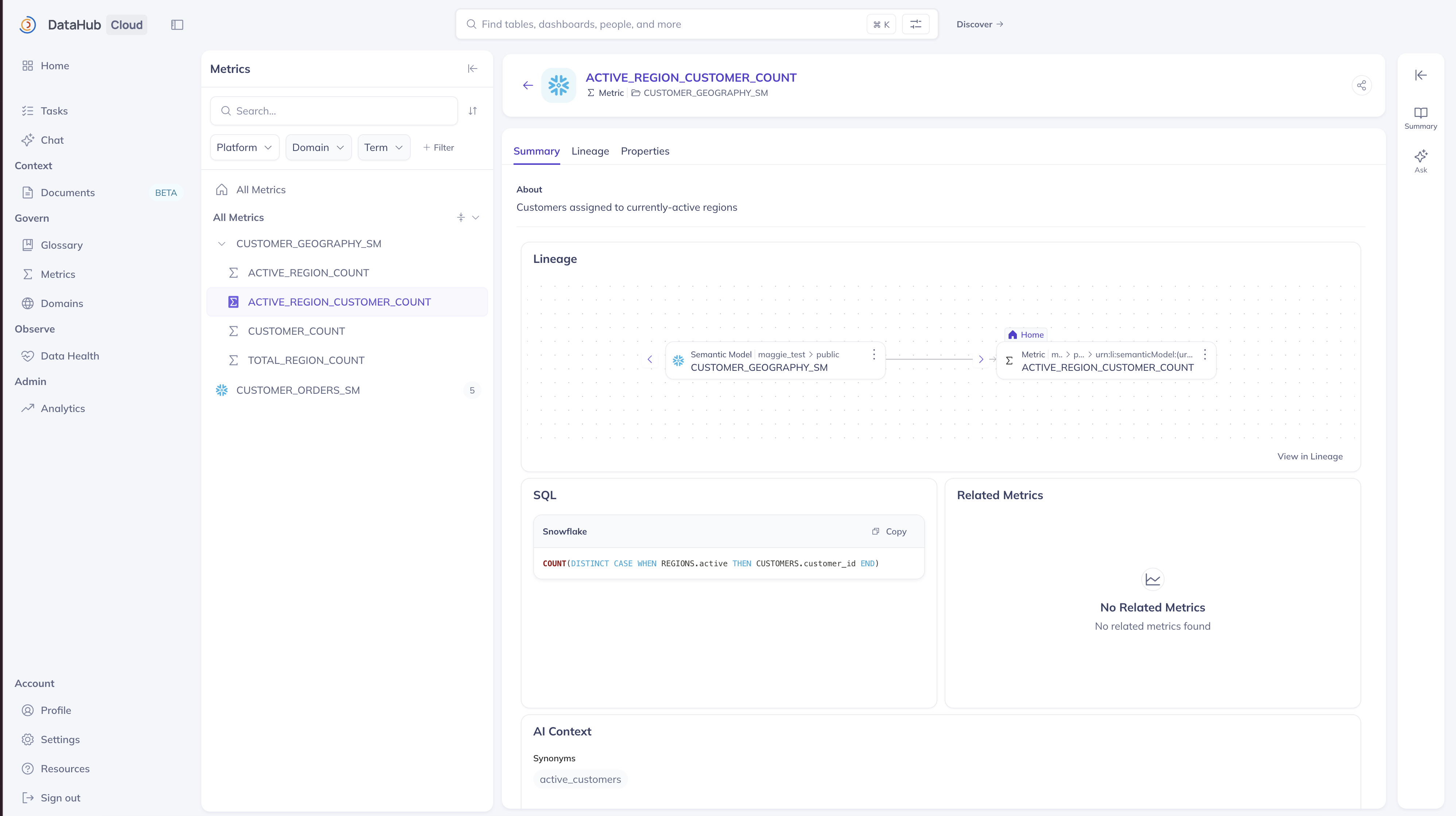Expand arrow before metric lineage node
This screenshot has height=816, width=1456.
point(981,360)
